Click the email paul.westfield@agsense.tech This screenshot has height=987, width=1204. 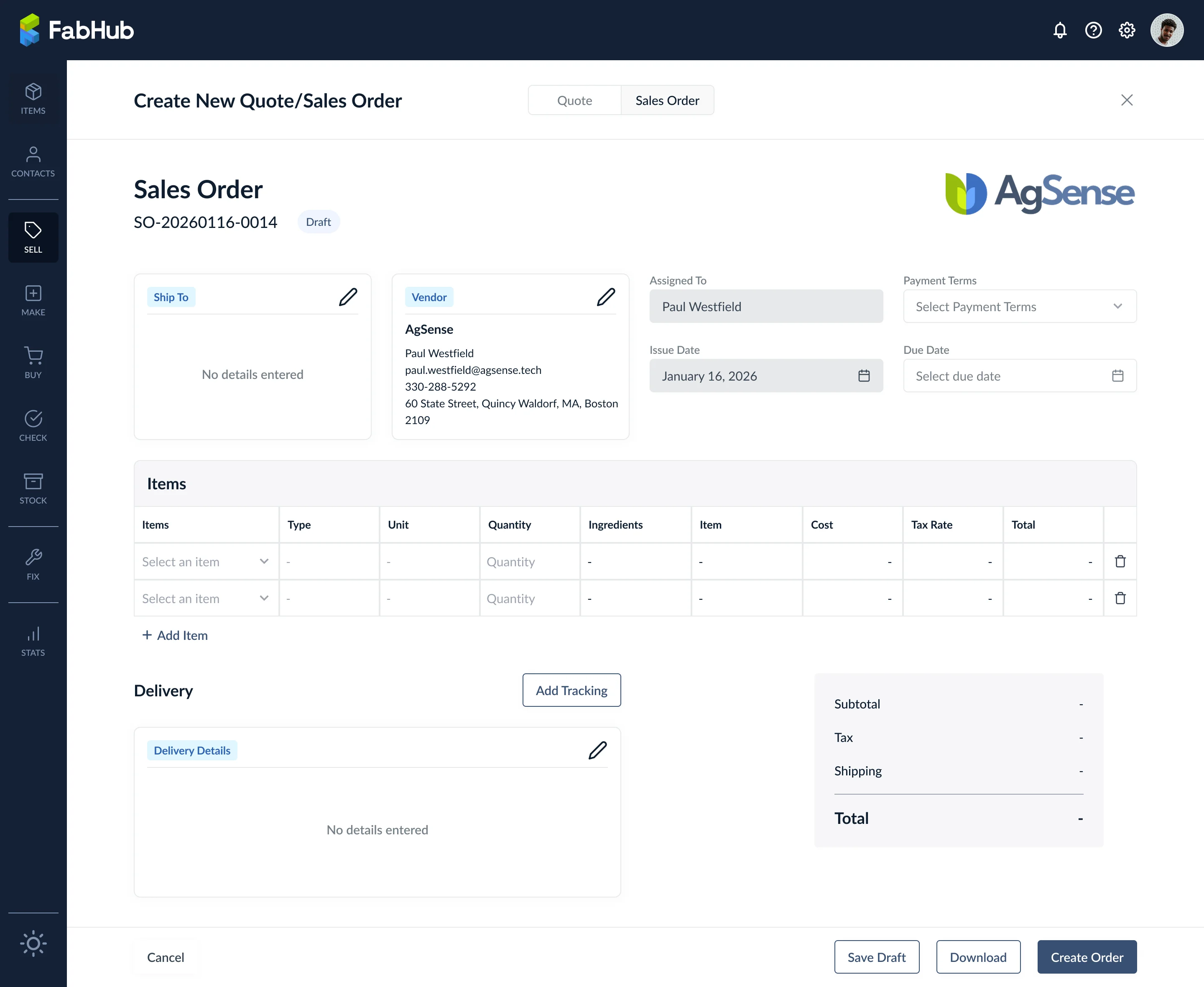(x=473, y=370)
